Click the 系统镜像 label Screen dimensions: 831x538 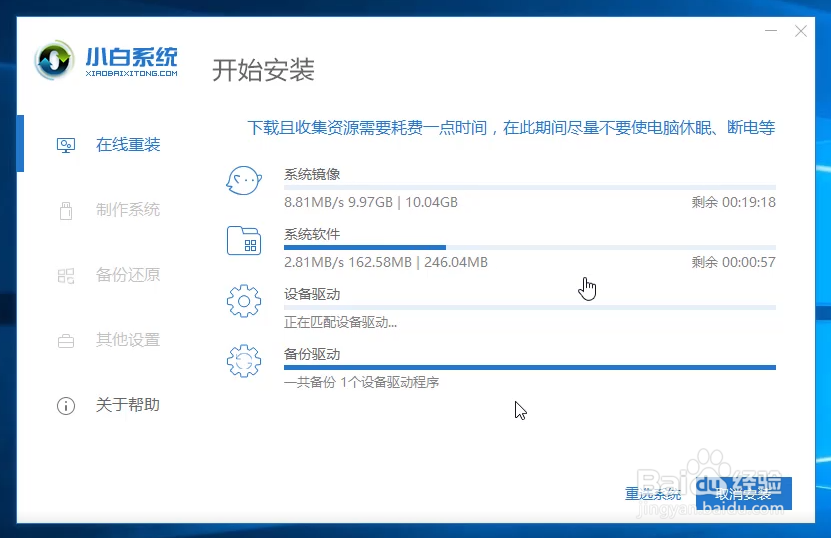click(x=312, y=174)
